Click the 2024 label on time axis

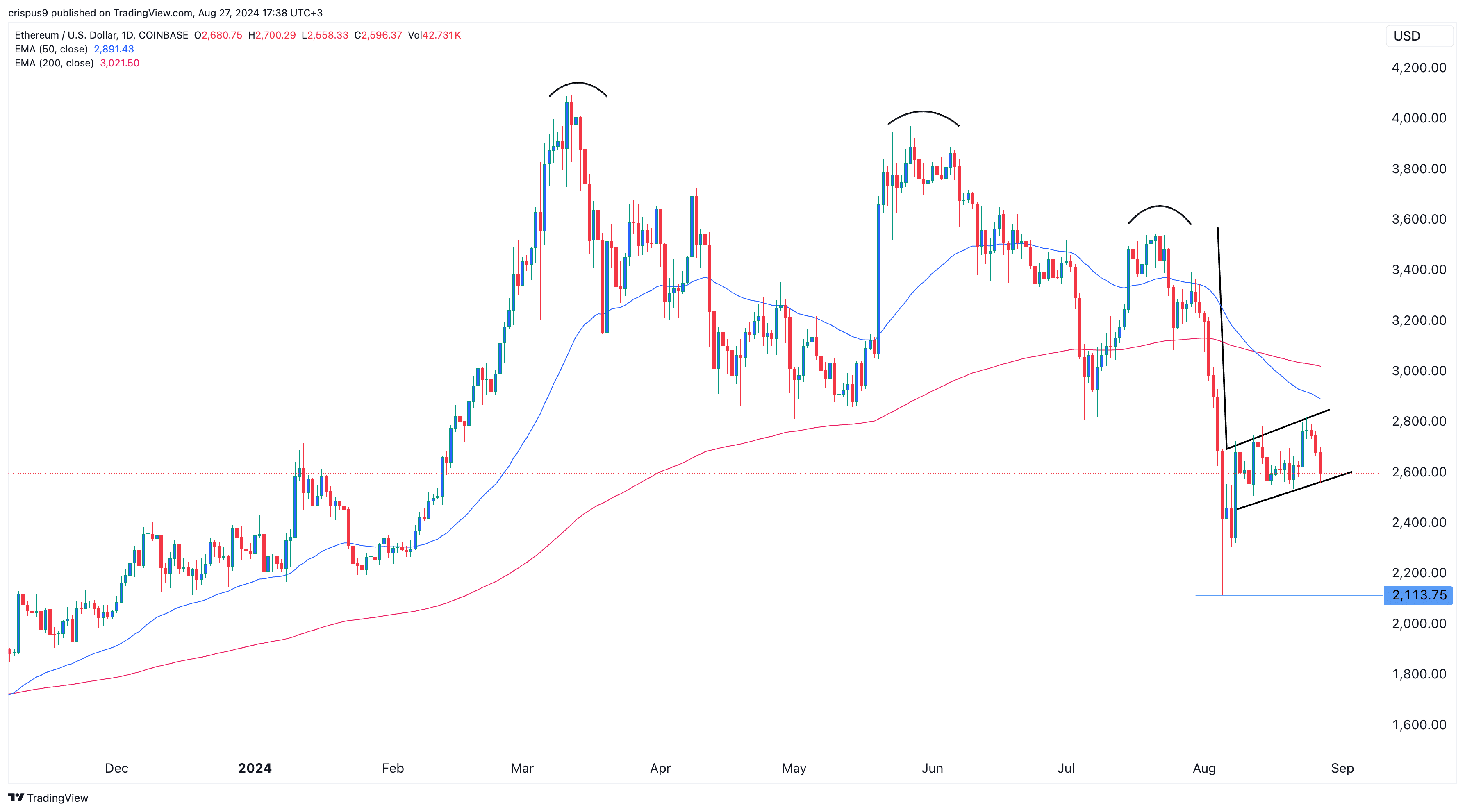point(255,768)
